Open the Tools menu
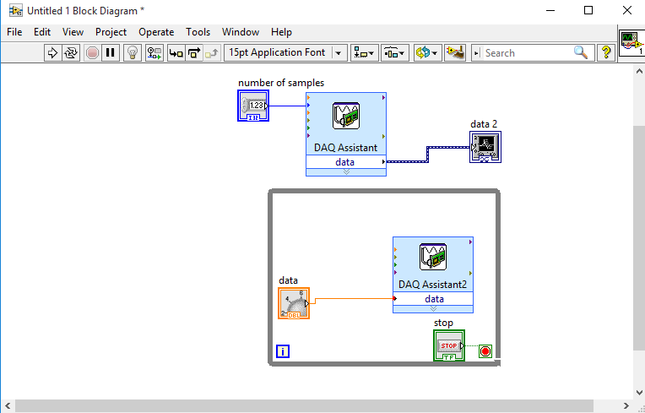645x413 pixels. pos(198,32)
